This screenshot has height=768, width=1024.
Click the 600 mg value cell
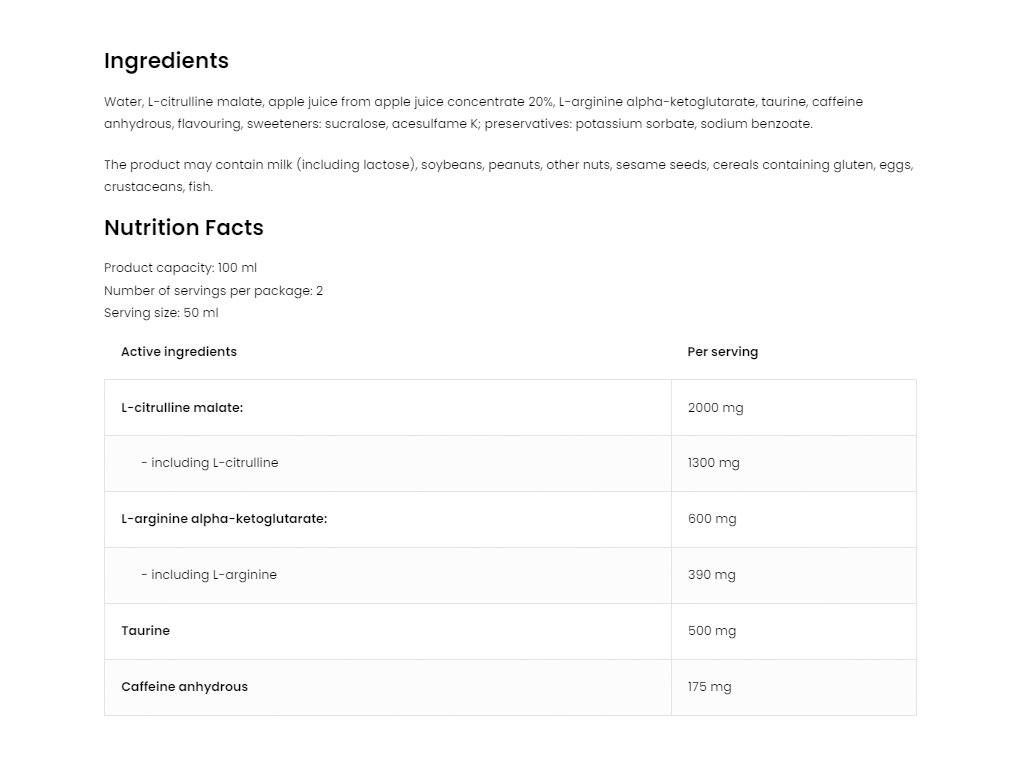click(712, 519)
